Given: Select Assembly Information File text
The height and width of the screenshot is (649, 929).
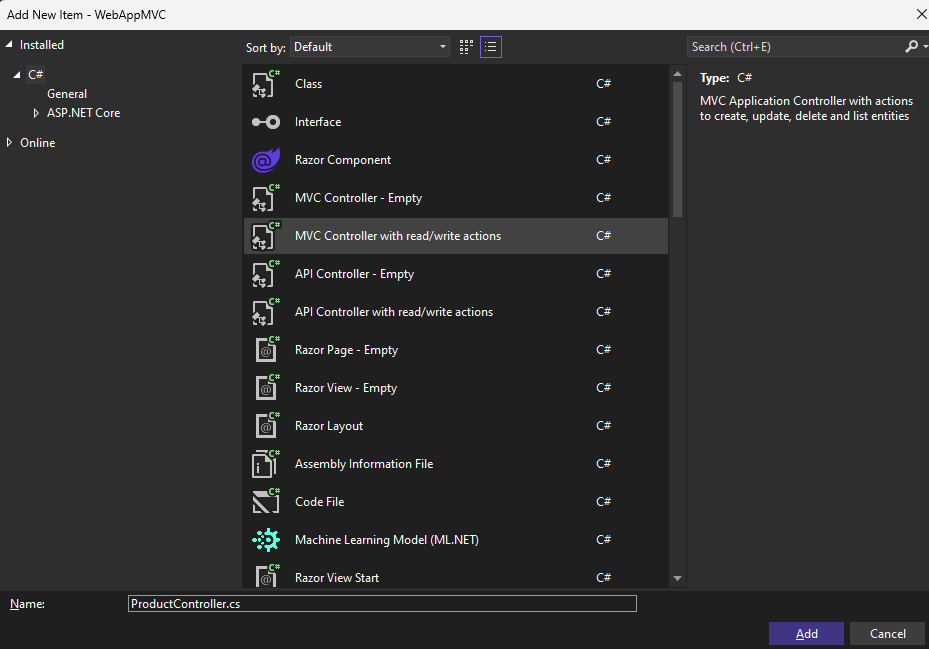Looking at the screenshot, I should point(364,463).
